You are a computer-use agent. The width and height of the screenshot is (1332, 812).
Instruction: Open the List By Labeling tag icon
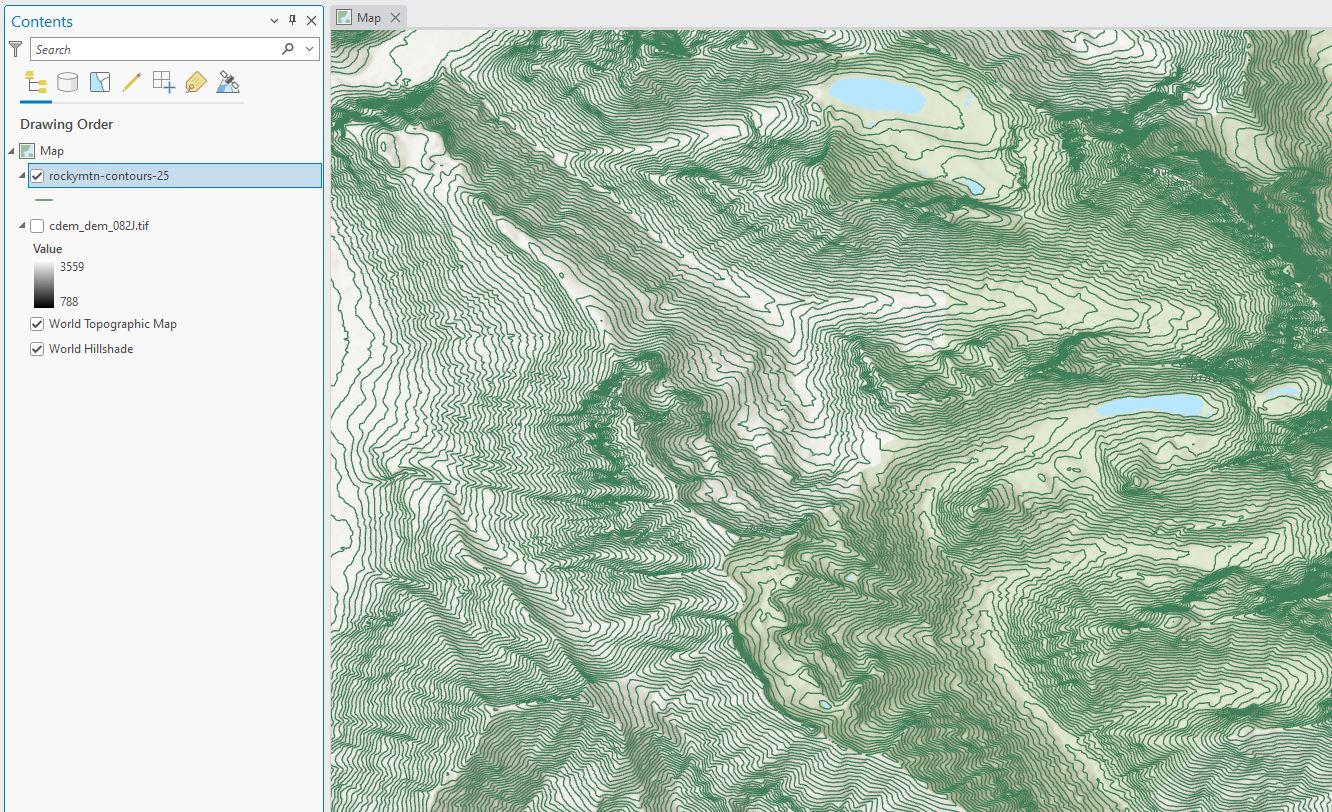(196, 82)
